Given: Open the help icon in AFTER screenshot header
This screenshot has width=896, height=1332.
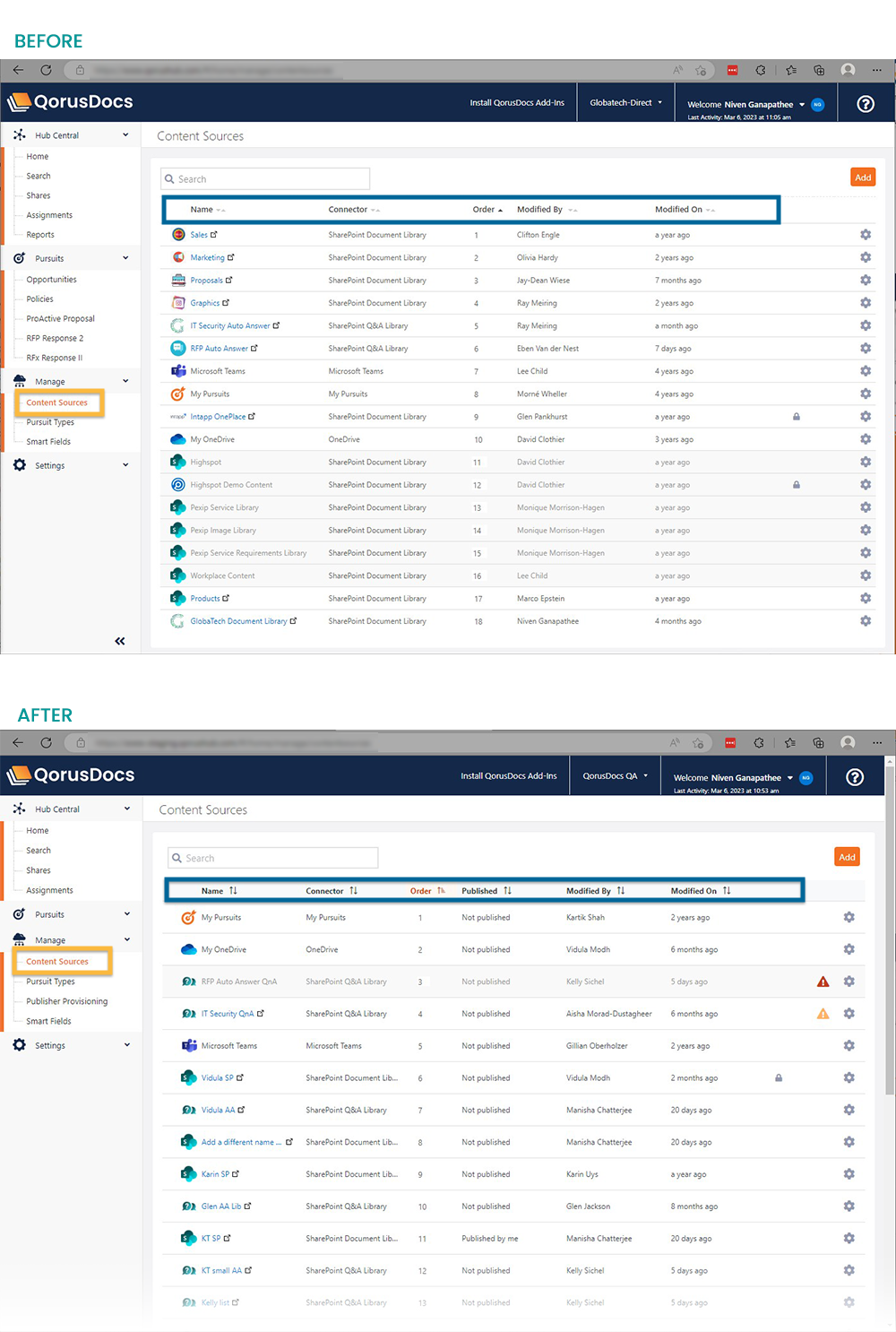Looking at the screenshot, I should (x=855, y=777).
